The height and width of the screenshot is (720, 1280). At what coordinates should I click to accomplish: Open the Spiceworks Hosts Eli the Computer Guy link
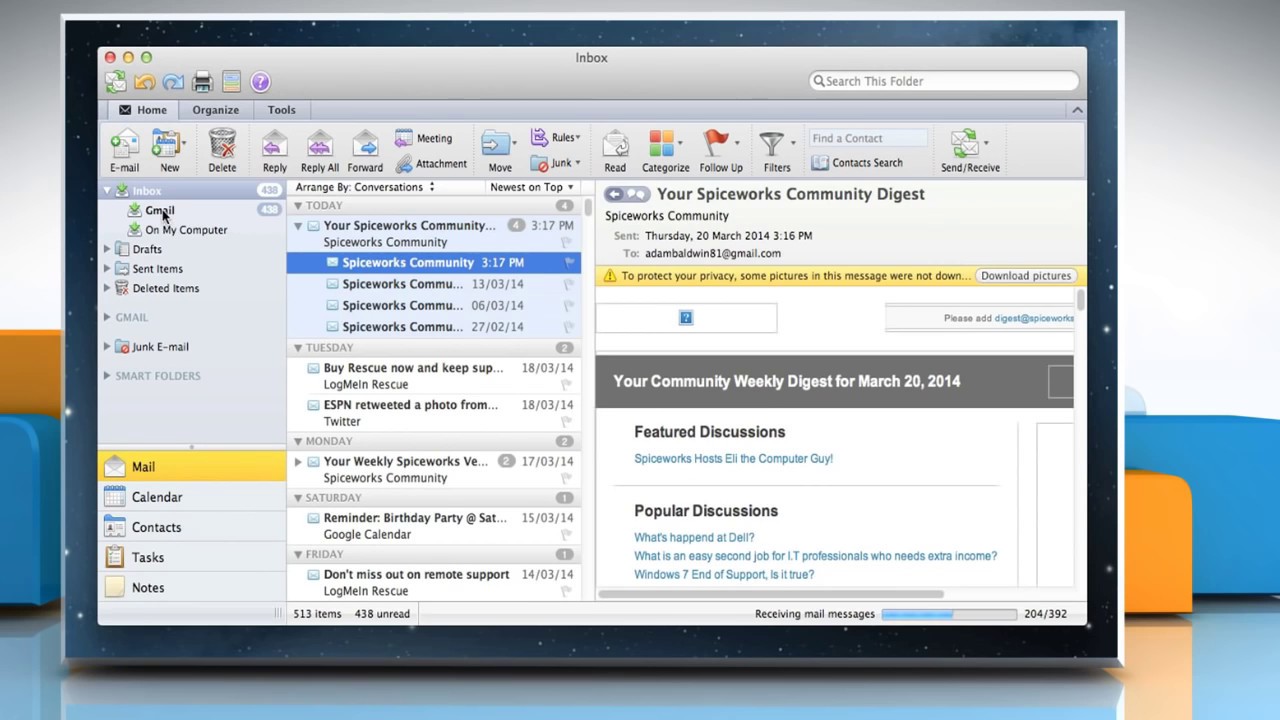(x=733, y=459)
